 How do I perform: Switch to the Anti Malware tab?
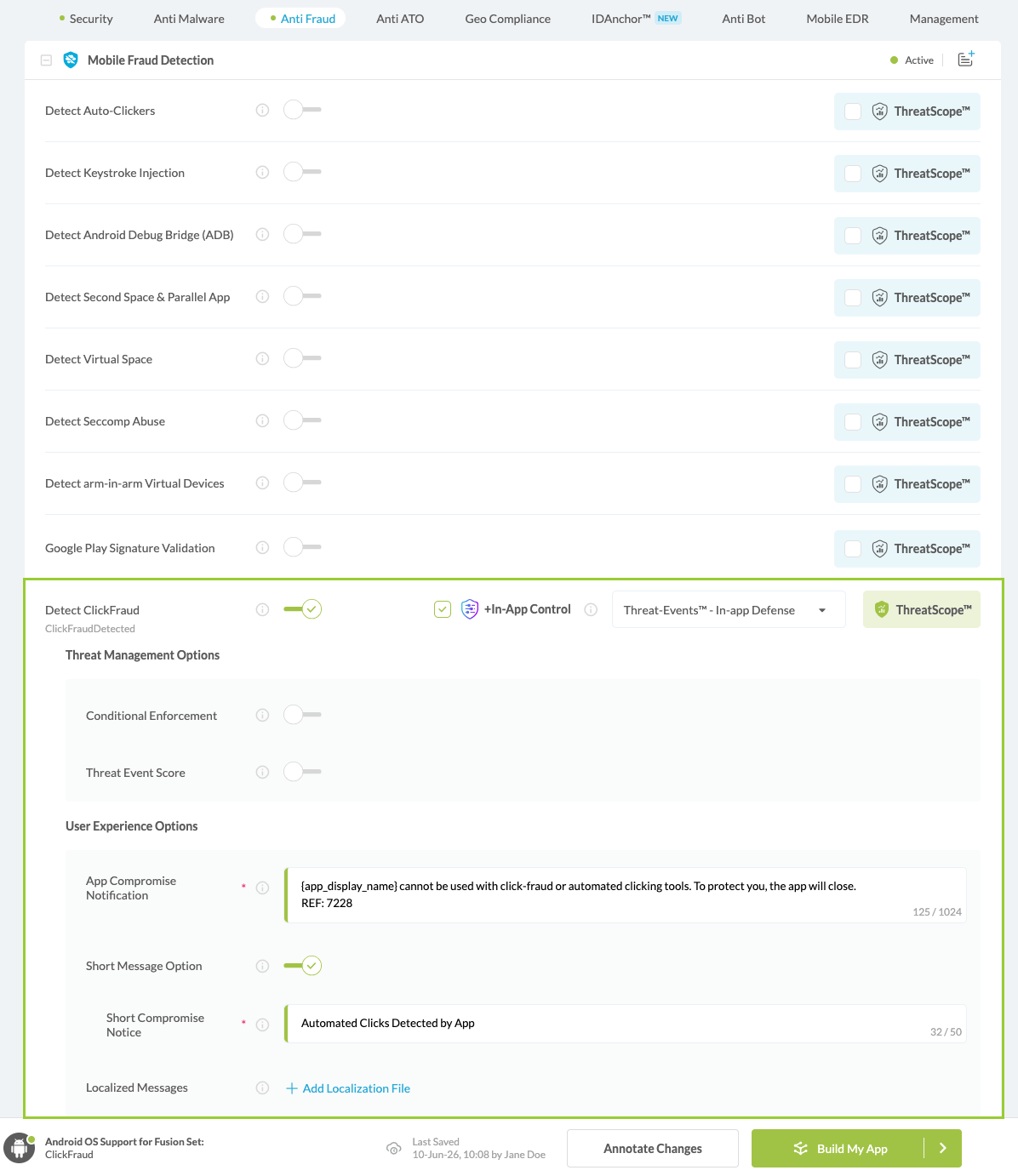(189, 19)
